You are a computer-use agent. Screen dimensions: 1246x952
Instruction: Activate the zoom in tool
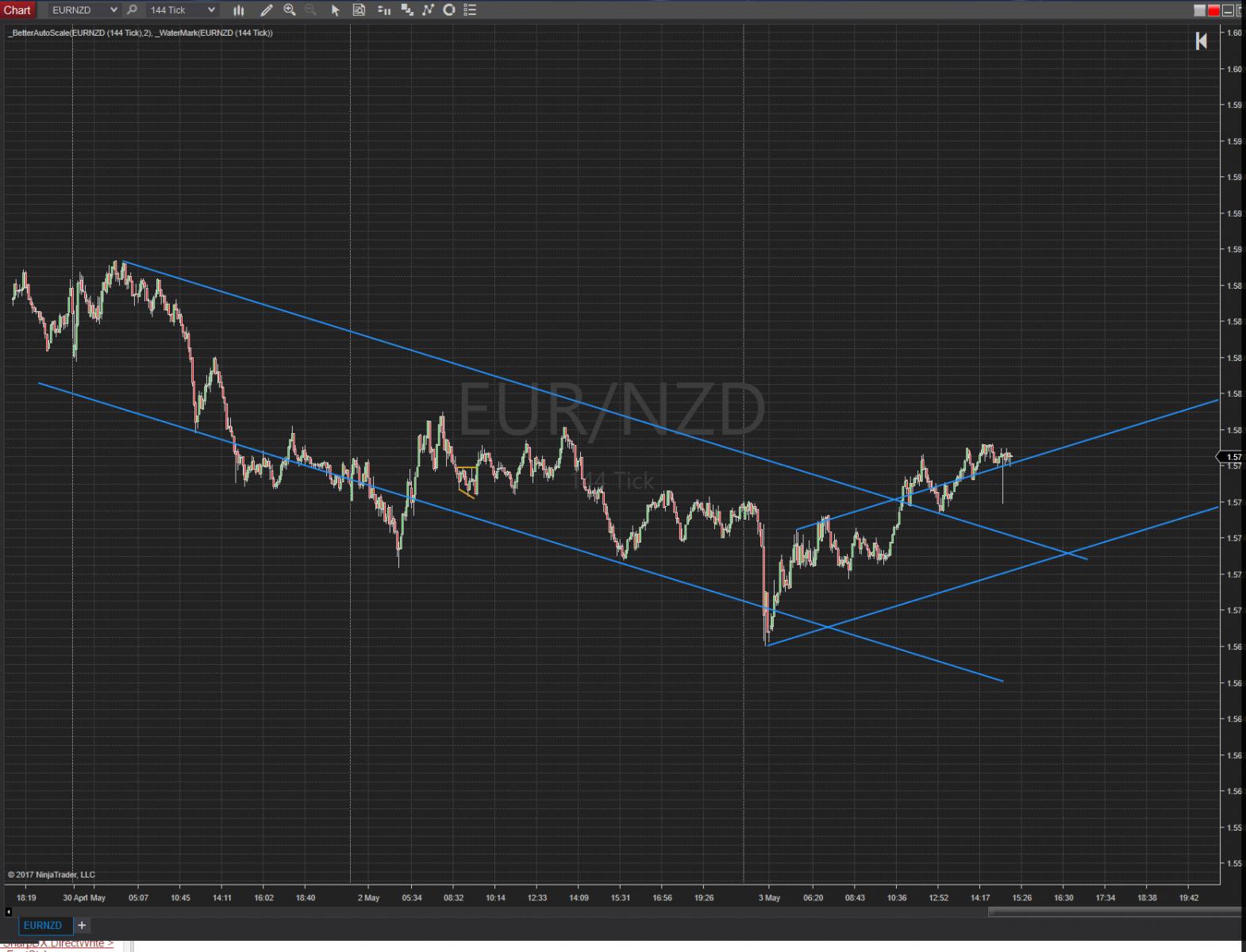(x=290, y=10)
